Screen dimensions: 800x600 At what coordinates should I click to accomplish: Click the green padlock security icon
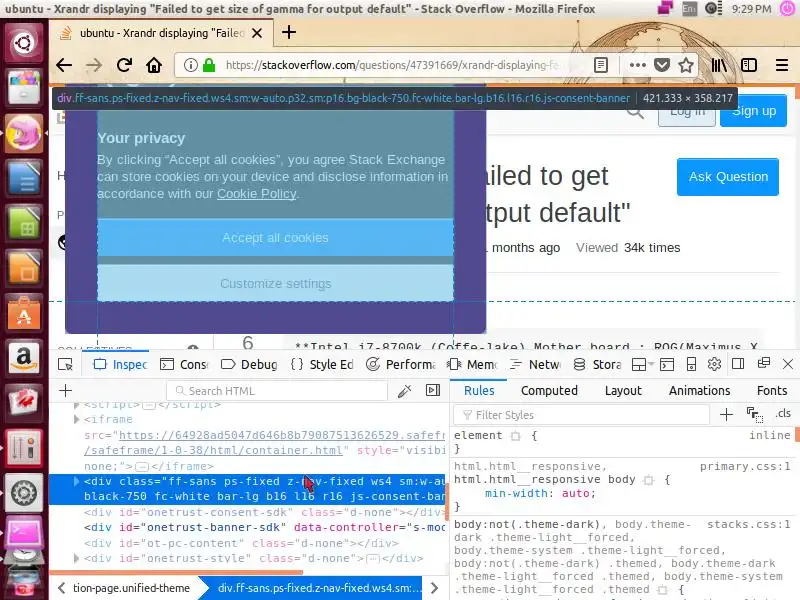click(x=209, y=65)
